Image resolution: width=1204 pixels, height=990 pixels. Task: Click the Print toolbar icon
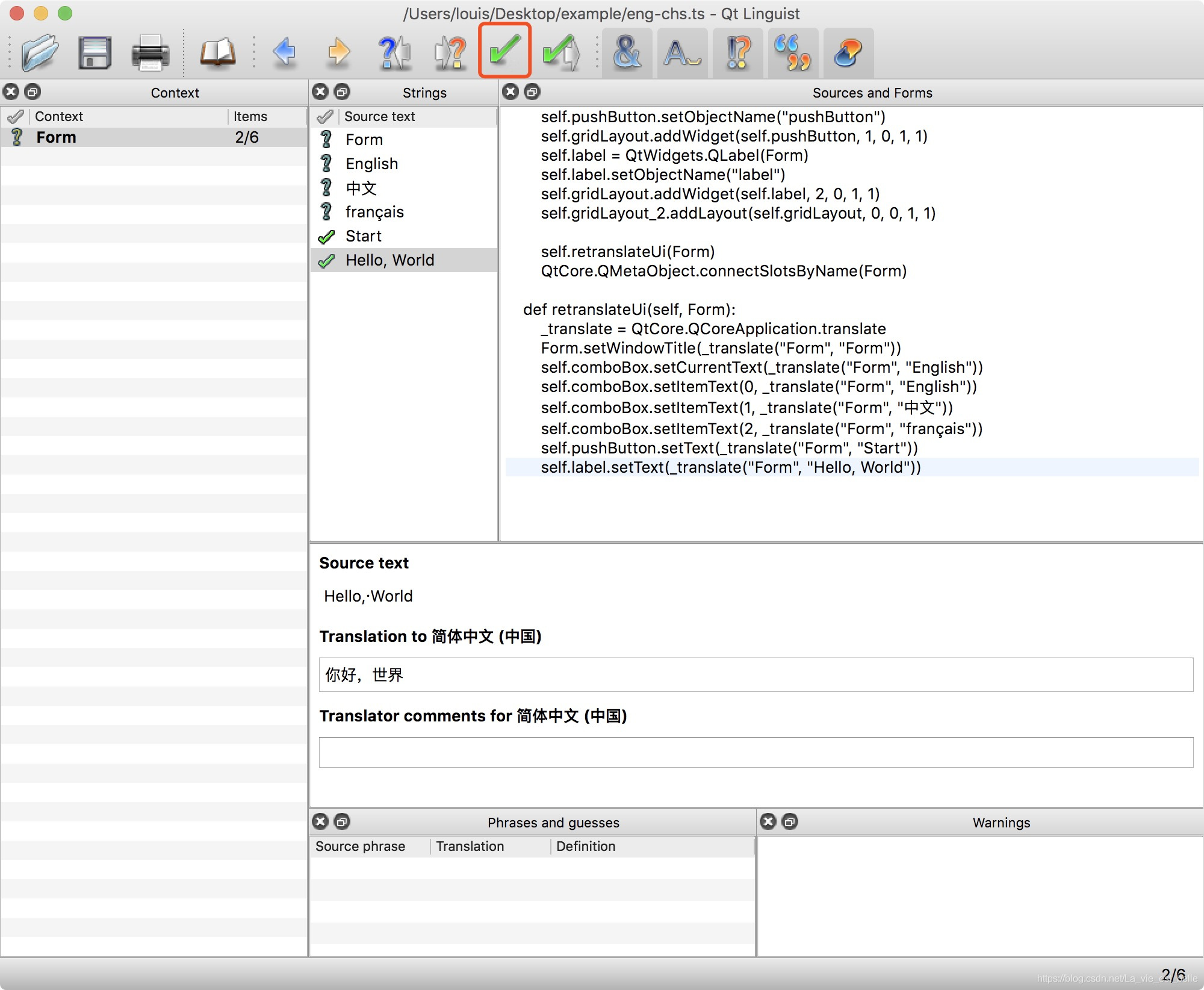pos(150,53)
